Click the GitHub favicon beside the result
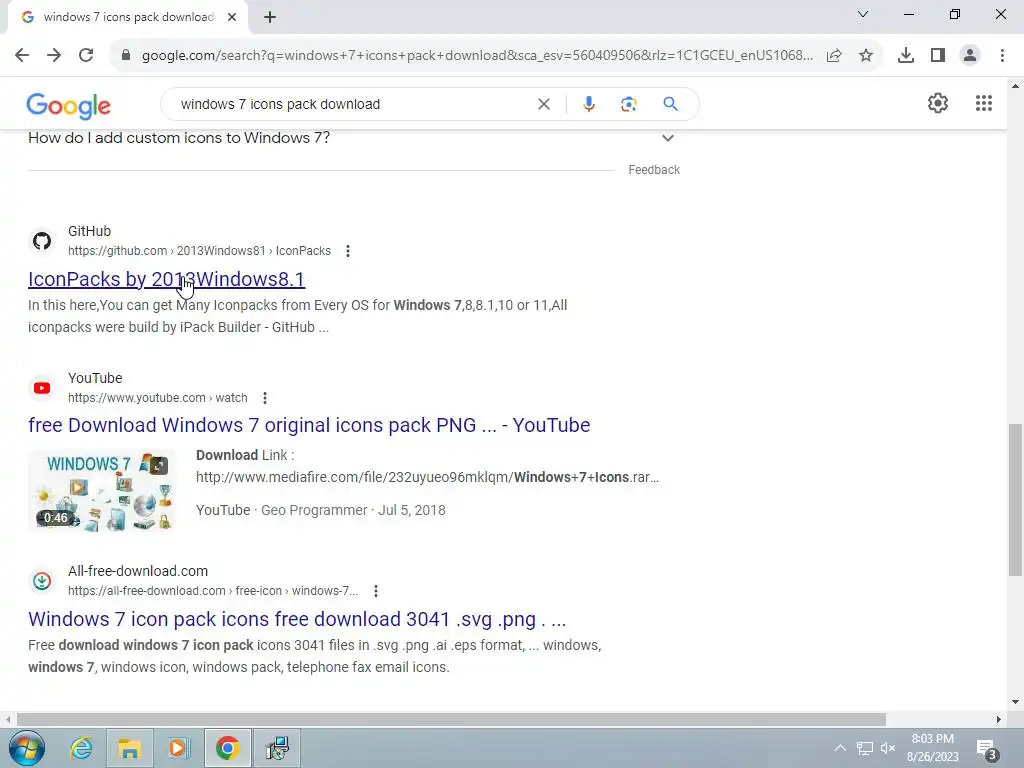This screenshot has height=768, width=1024. click(x=42, y=241)
